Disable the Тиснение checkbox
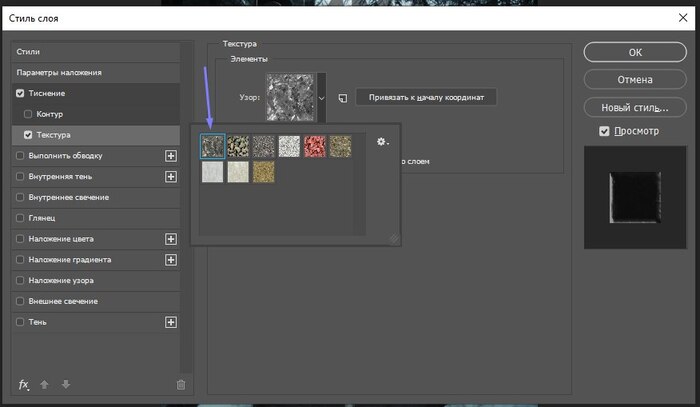700x407 pixels. 21,93
